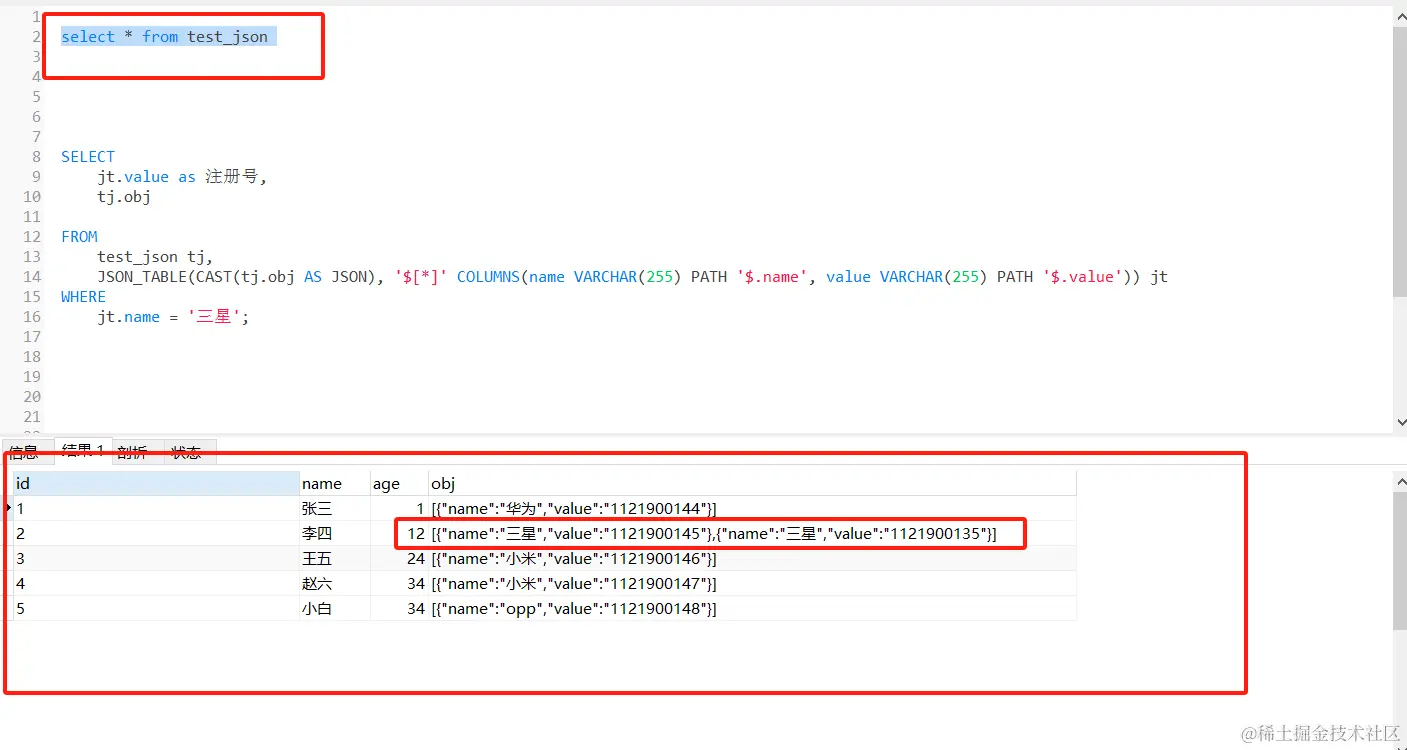The height and width of the screenshot is (750, 1407).
Task: Click line number 8 in the gutter
Action: point(37,157)
